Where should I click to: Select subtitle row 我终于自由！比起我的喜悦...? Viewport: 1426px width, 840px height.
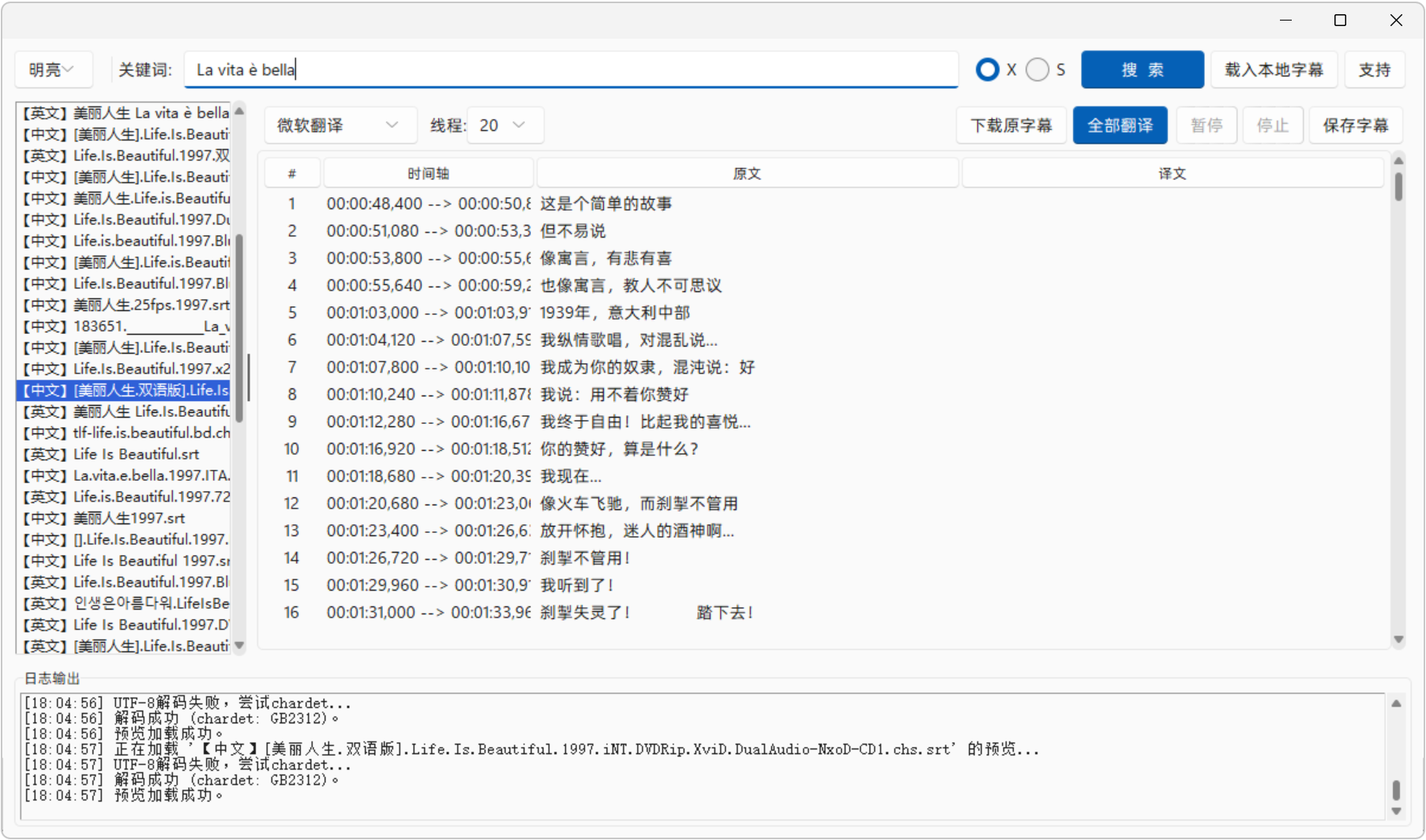click(824, 422)
